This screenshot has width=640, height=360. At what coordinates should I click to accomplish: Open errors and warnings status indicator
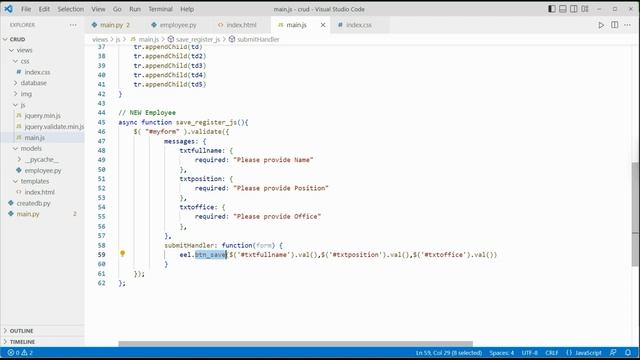click(20, 353)
